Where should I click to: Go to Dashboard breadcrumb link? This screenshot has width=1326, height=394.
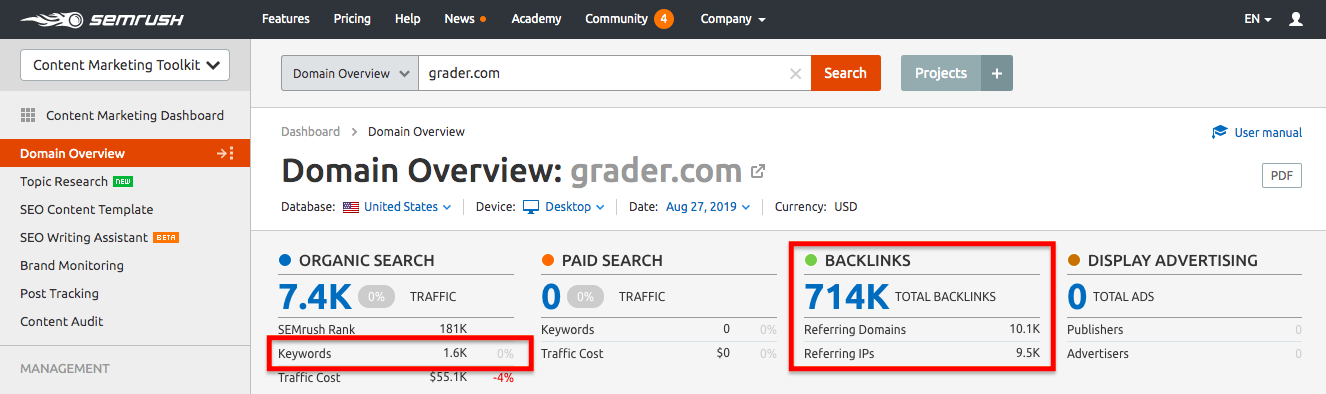tap(311, 131)
